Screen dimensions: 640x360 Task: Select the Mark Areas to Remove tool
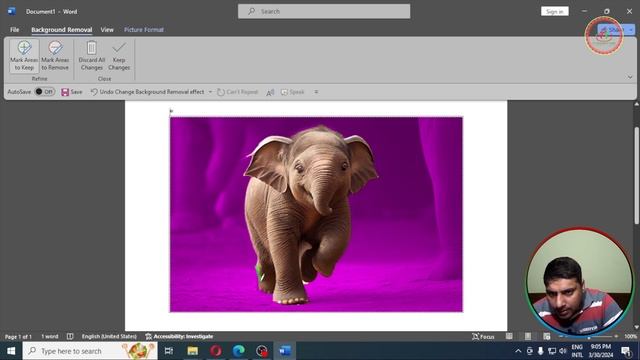click(x=55, y=56)
